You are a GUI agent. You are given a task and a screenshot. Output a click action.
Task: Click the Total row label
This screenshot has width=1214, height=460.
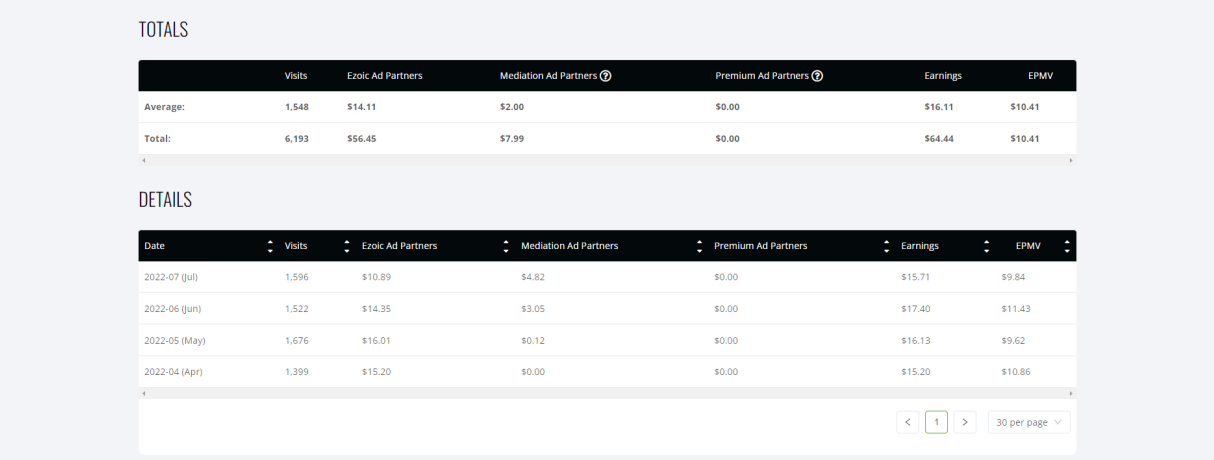point(157,139)
